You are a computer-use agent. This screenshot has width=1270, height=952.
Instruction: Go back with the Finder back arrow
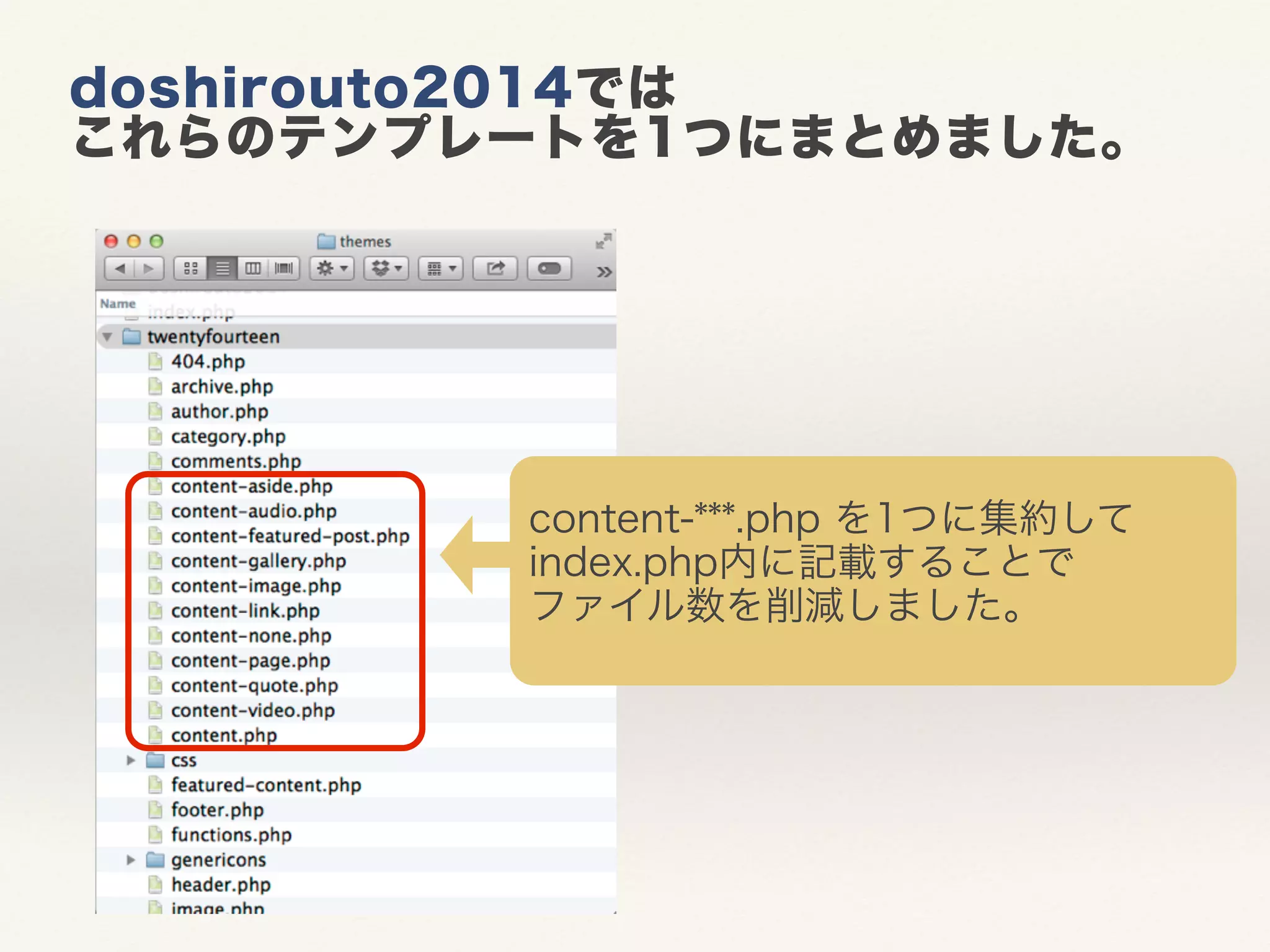pyautogui.click(x=120, y=268)
